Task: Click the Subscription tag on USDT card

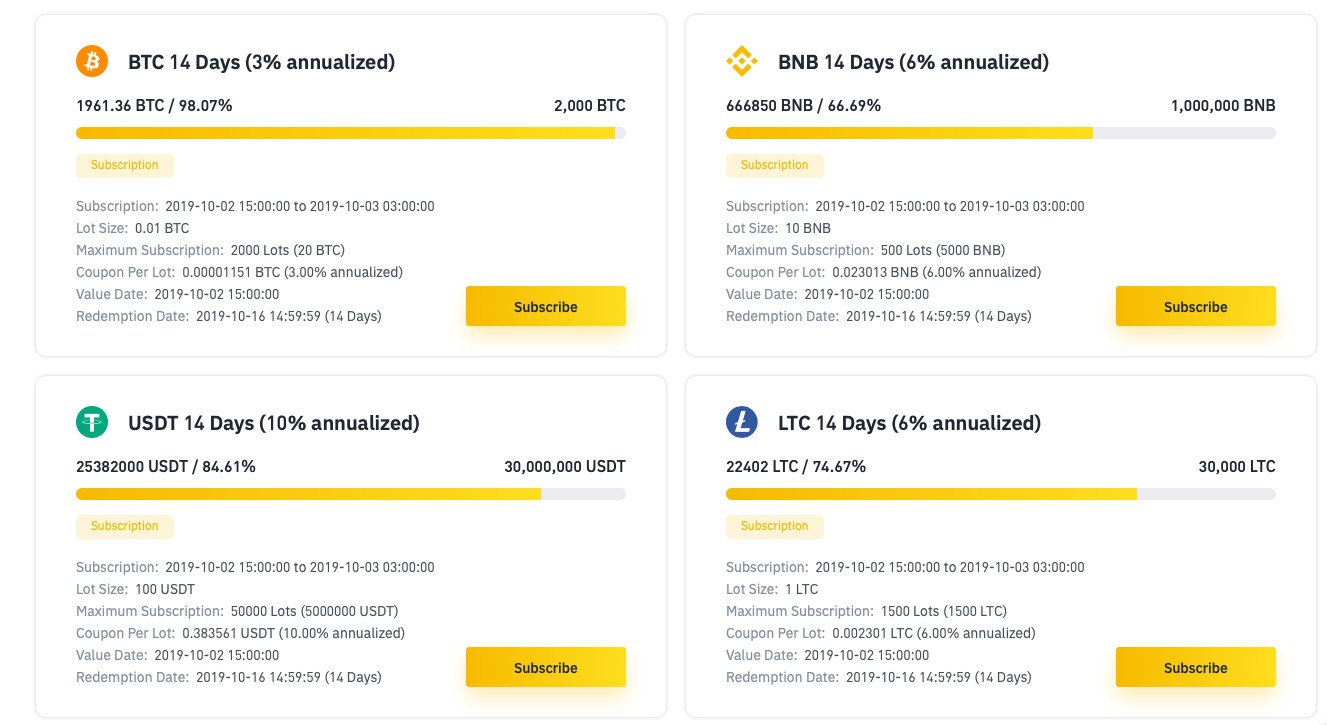Action: pyautogui.click(x=125, y=526)
